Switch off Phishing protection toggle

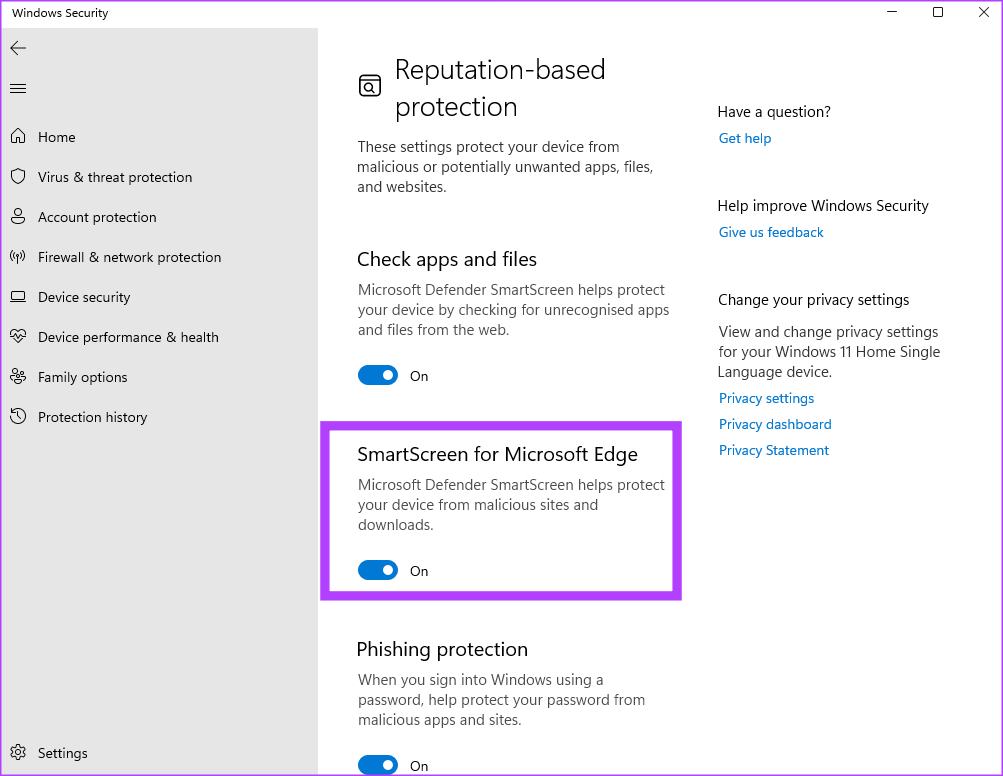[x=377, y=764]
